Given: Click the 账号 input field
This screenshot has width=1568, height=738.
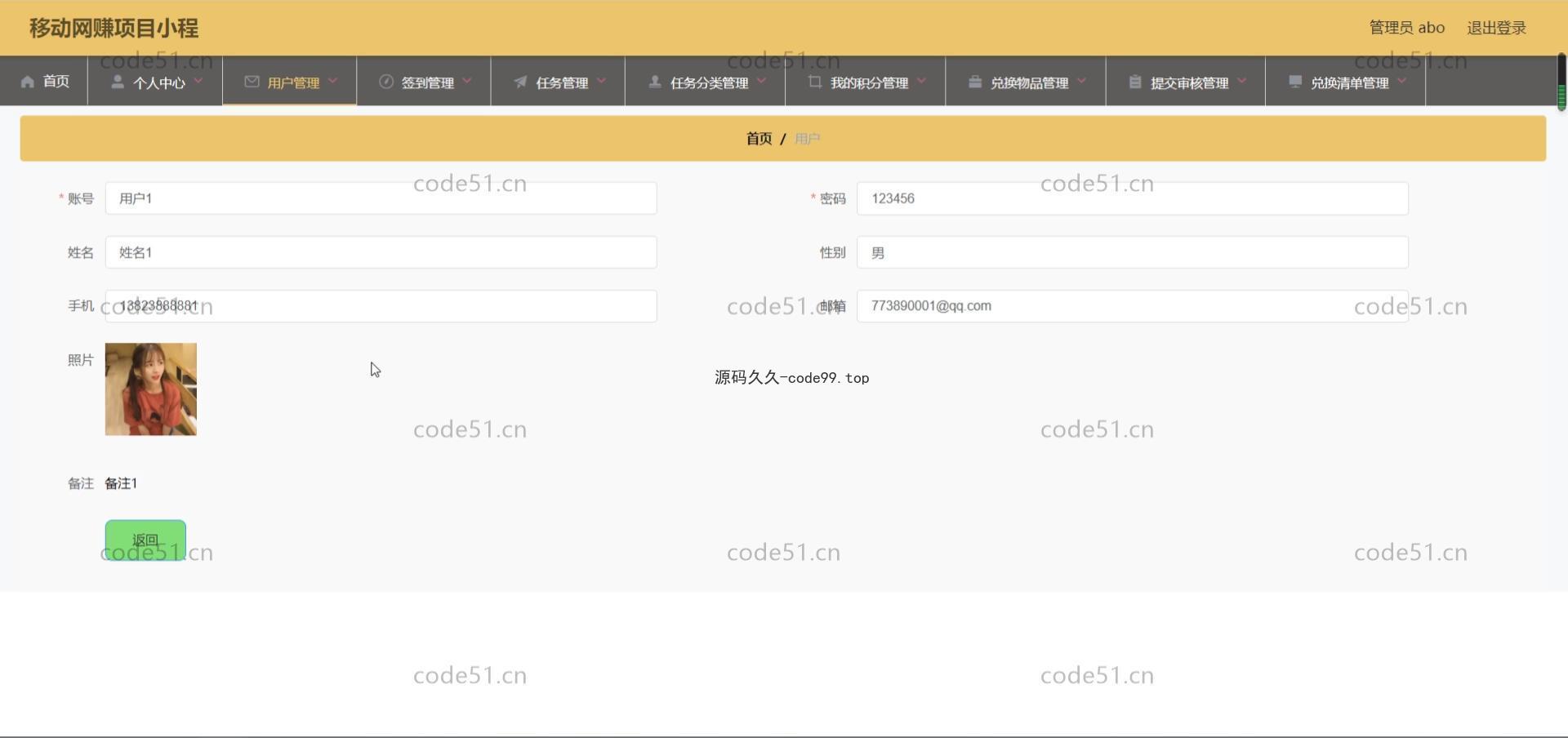Looking at the screenshot, I should pyautogui.click(x=381, y=198).
